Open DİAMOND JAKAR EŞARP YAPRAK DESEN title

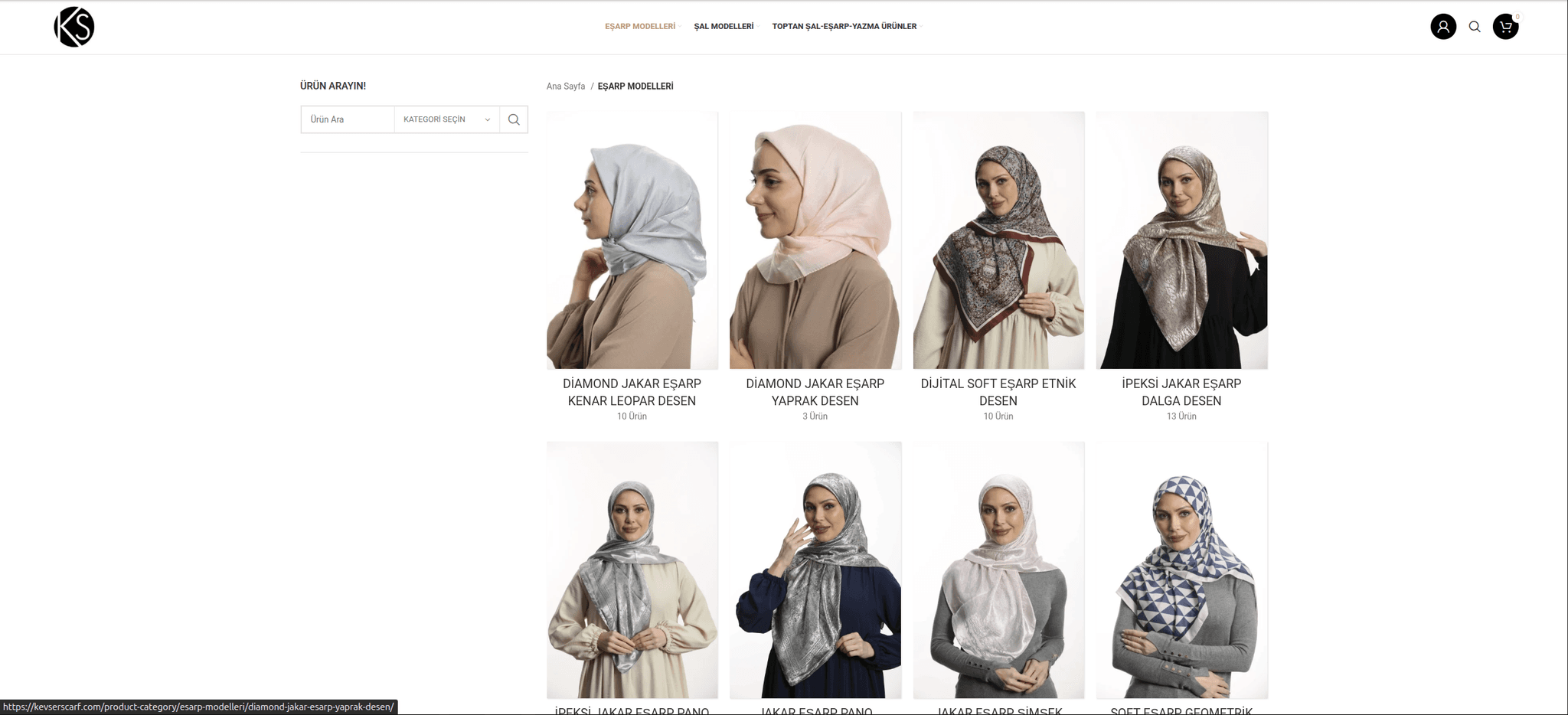pos(815,392)
